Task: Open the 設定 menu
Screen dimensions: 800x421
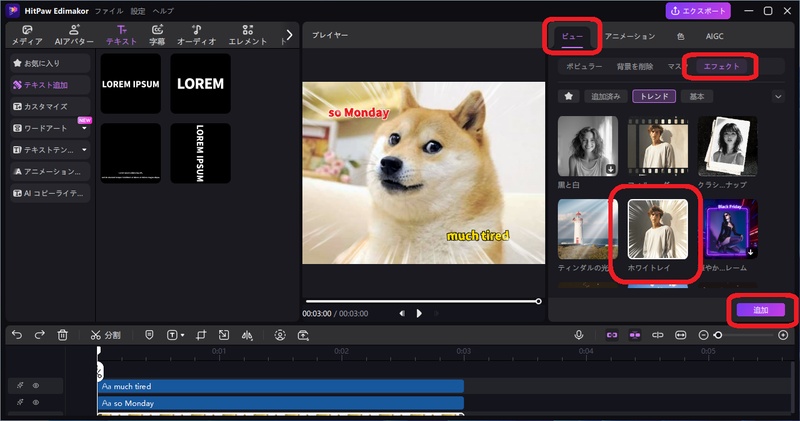Action: tap(138, 11)
